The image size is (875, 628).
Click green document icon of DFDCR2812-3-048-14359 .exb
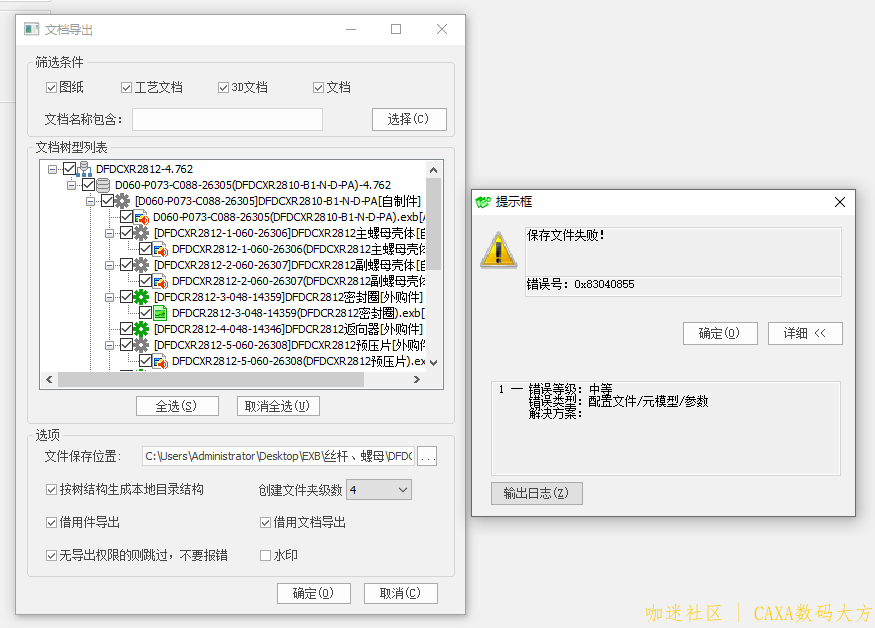[x=160, y=313]
